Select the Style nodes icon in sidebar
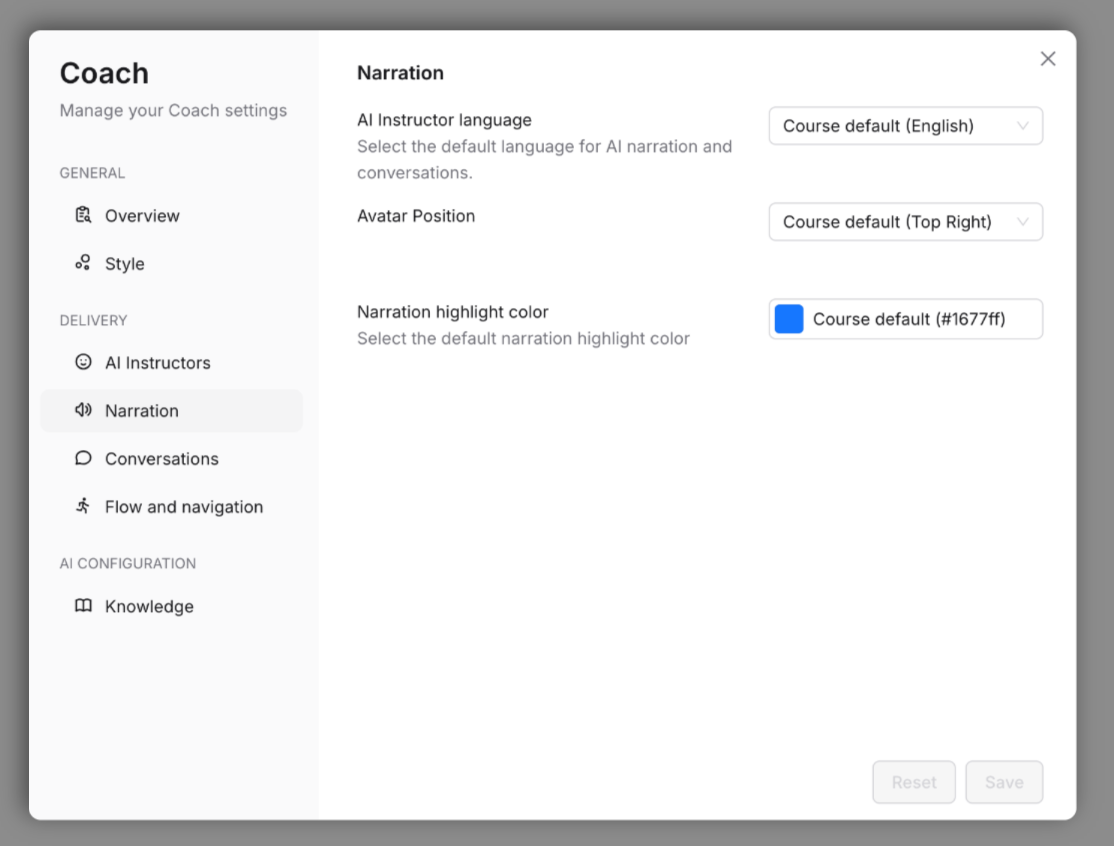Image resolution: width=1114 pixels, height=846 pixels. tap(84, 263)
